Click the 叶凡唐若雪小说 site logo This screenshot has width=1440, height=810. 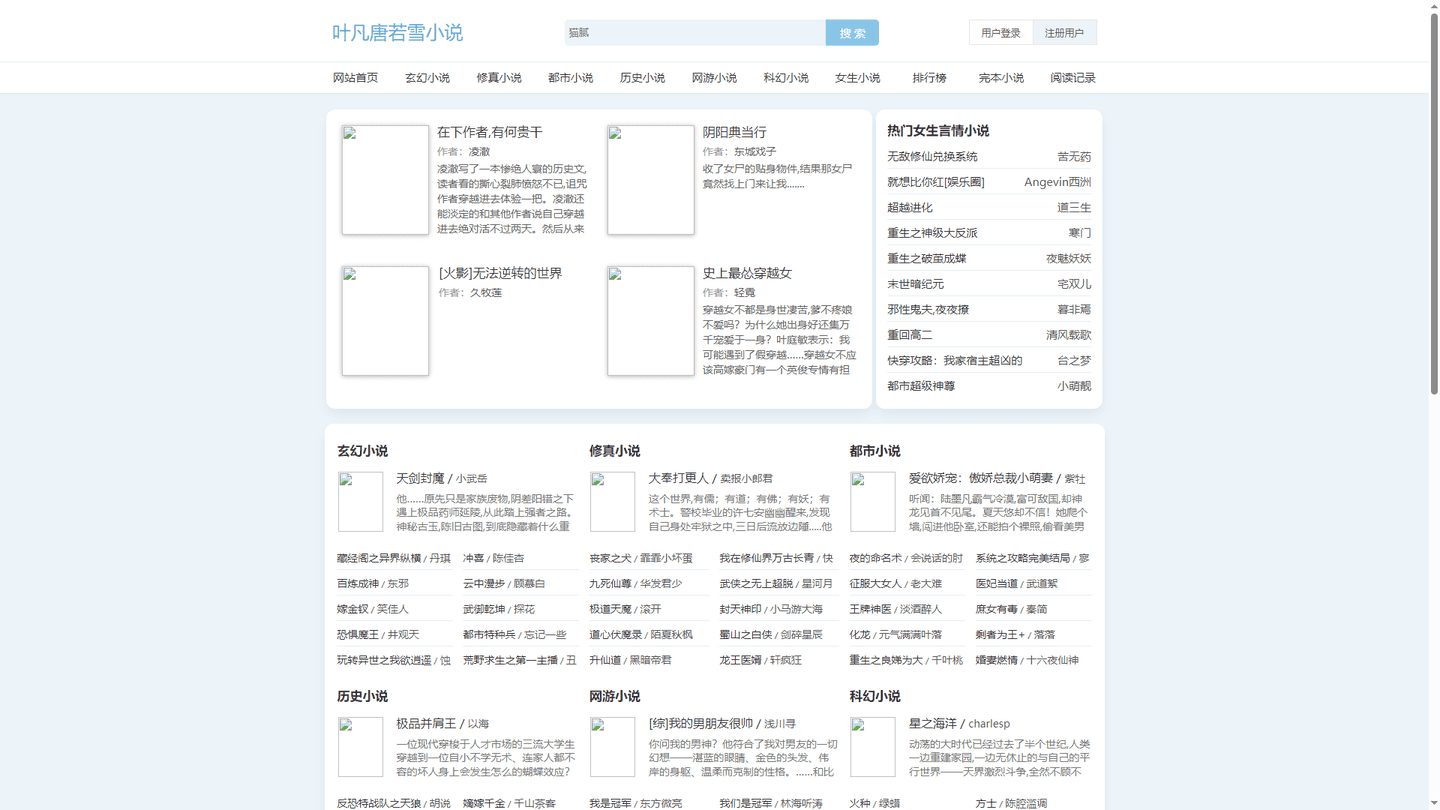[397, 33]
